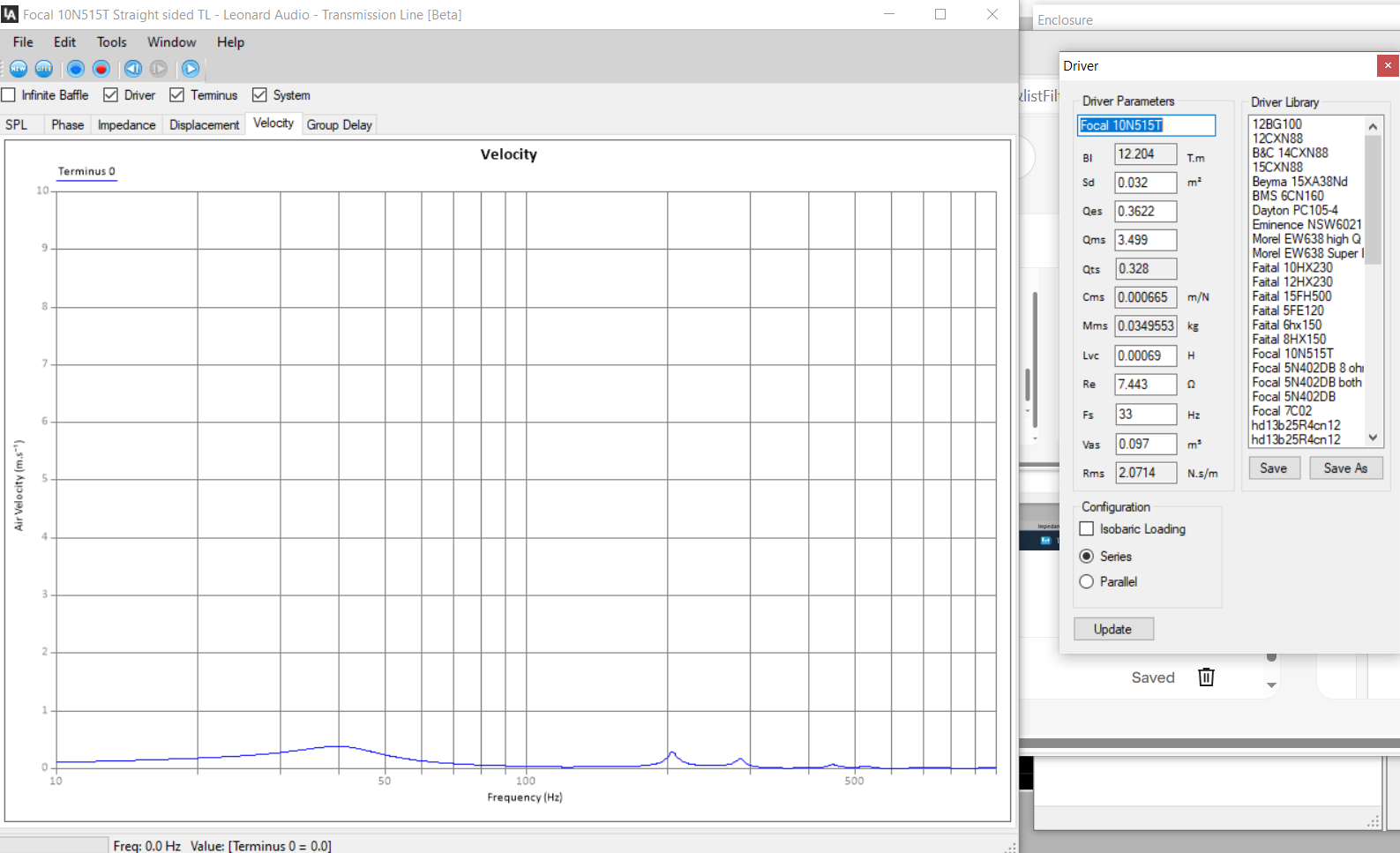
Task: Switch to the Displacement tab
Action: (x=204, y=124)
